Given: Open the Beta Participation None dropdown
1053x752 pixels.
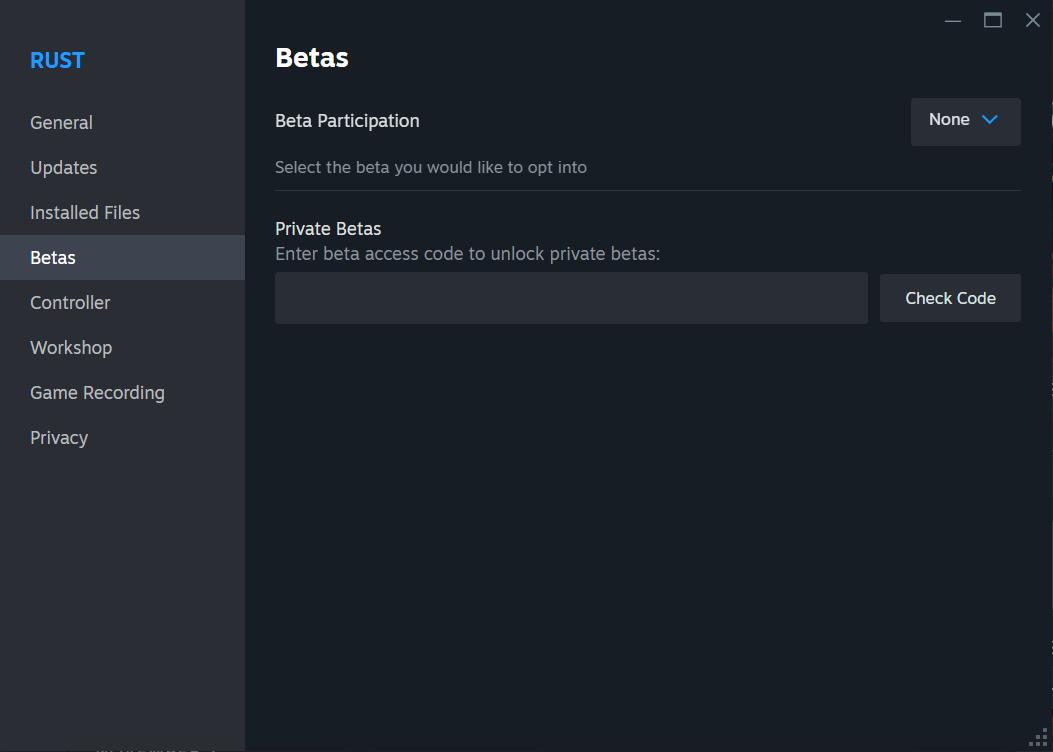Looking at the screenshot, I should 965,122.
